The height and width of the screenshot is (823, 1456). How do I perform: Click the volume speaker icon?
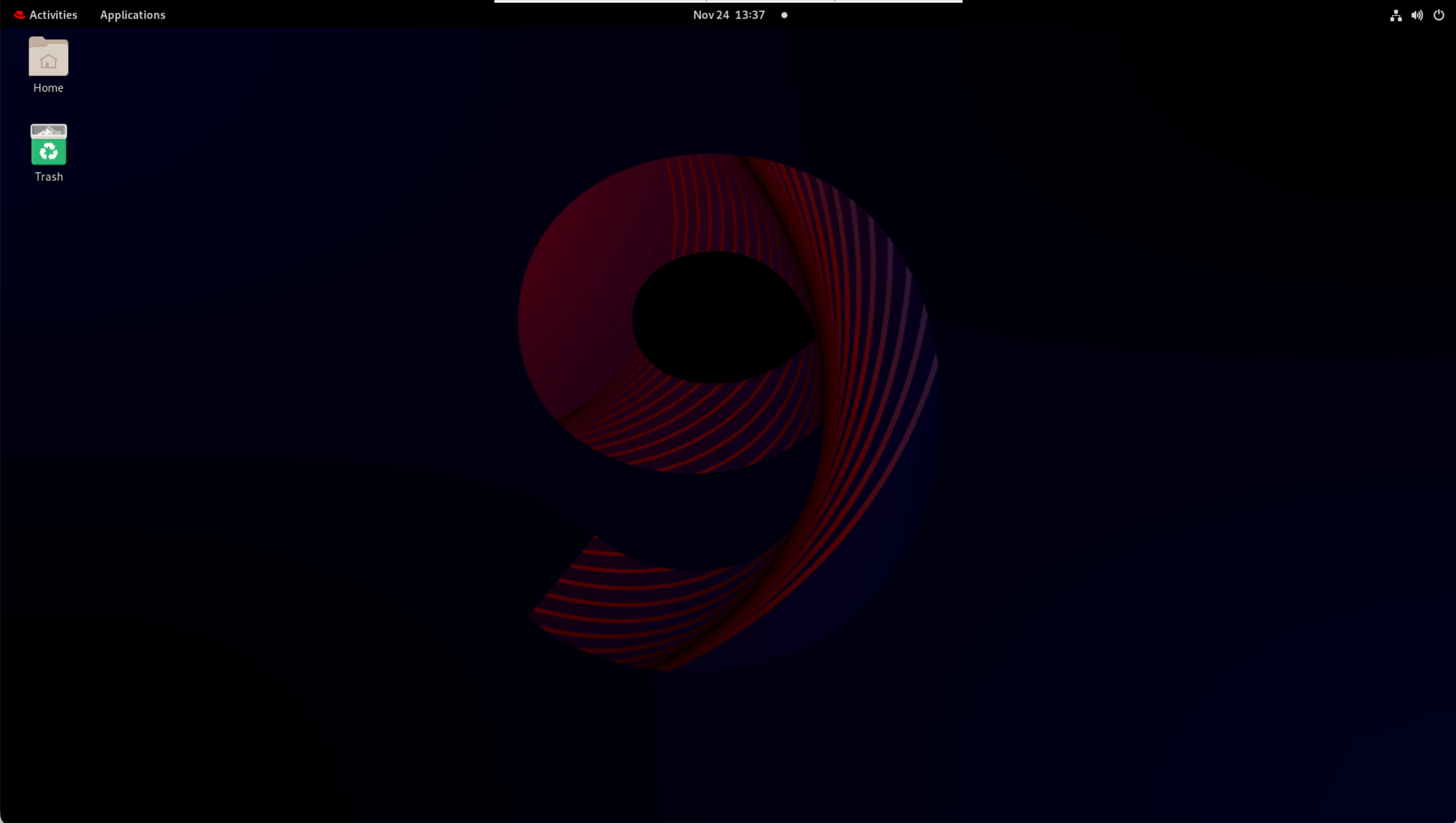click(1416, 15)
